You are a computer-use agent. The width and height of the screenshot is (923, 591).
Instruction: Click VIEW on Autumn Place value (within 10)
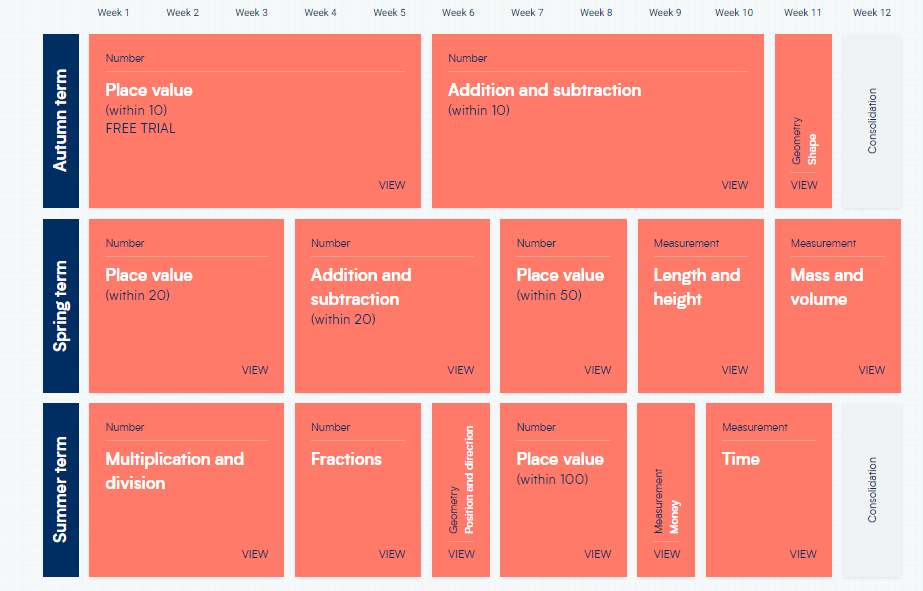pyautogui.click(x=392, y=185)
